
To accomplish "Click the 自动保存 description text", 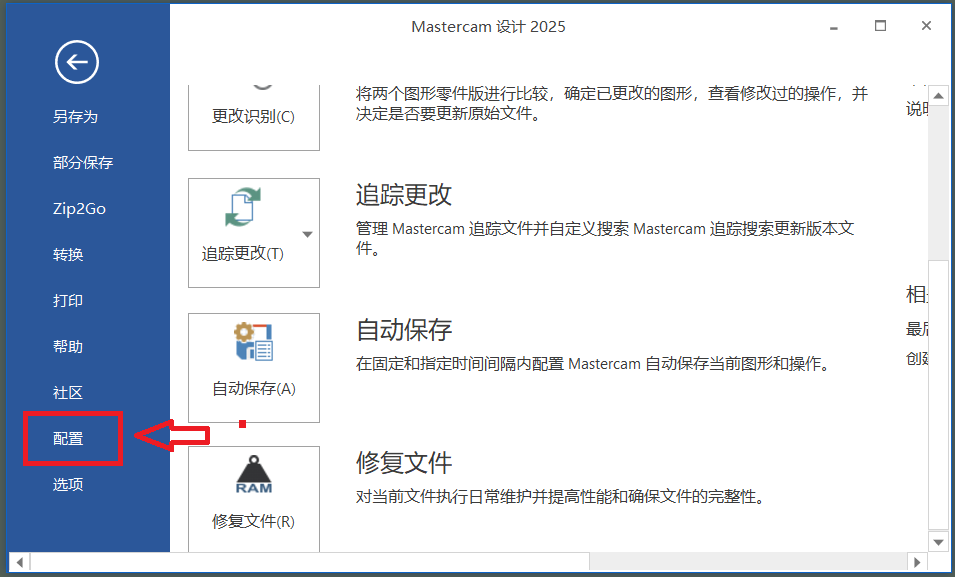I will tap(593, 364).
